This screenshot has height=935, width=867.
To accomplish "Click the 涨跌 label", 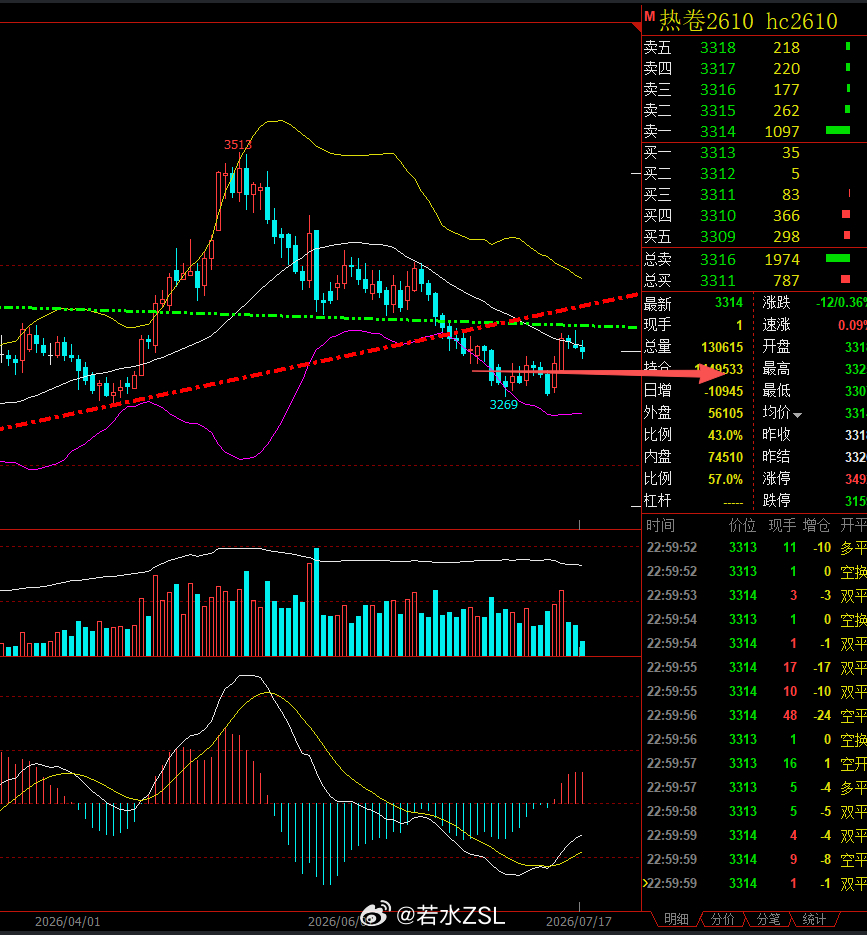I will tap(776, 303).
